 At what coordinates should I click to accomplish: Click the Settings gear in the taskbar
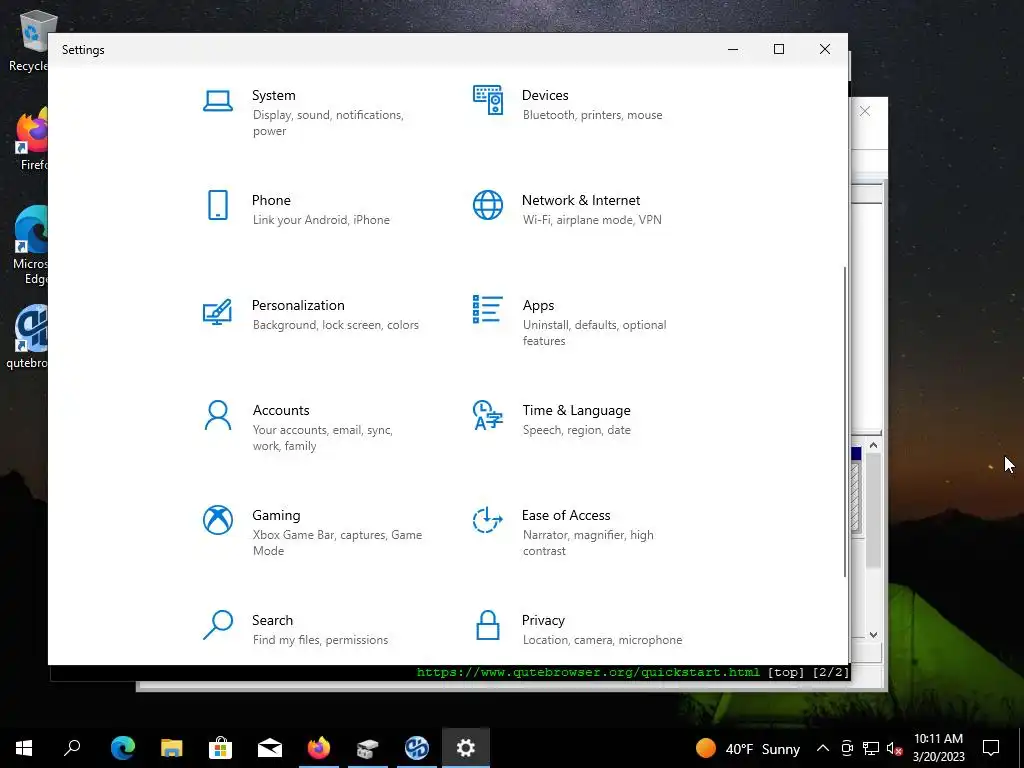(x=466, y=748)
